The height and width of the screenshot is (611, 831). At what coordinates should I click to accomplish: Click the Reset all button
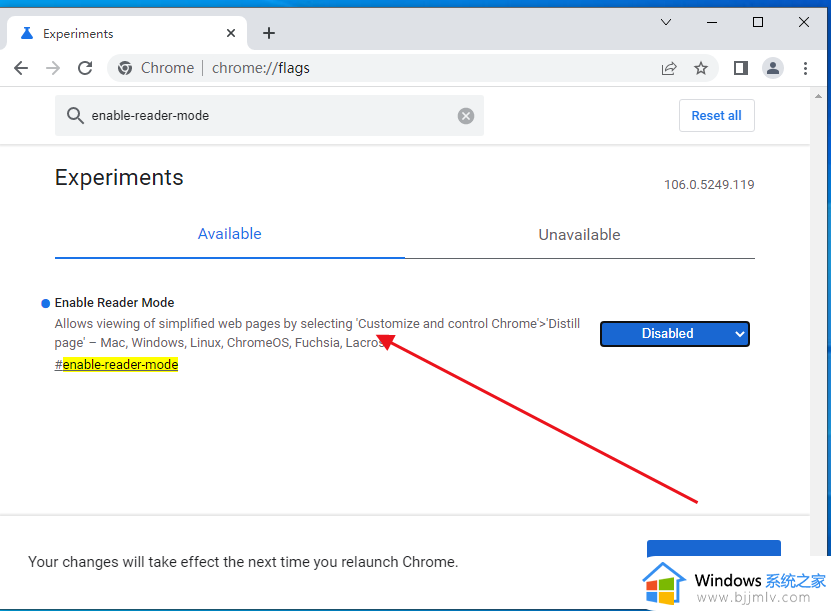(x=717, y=116)
